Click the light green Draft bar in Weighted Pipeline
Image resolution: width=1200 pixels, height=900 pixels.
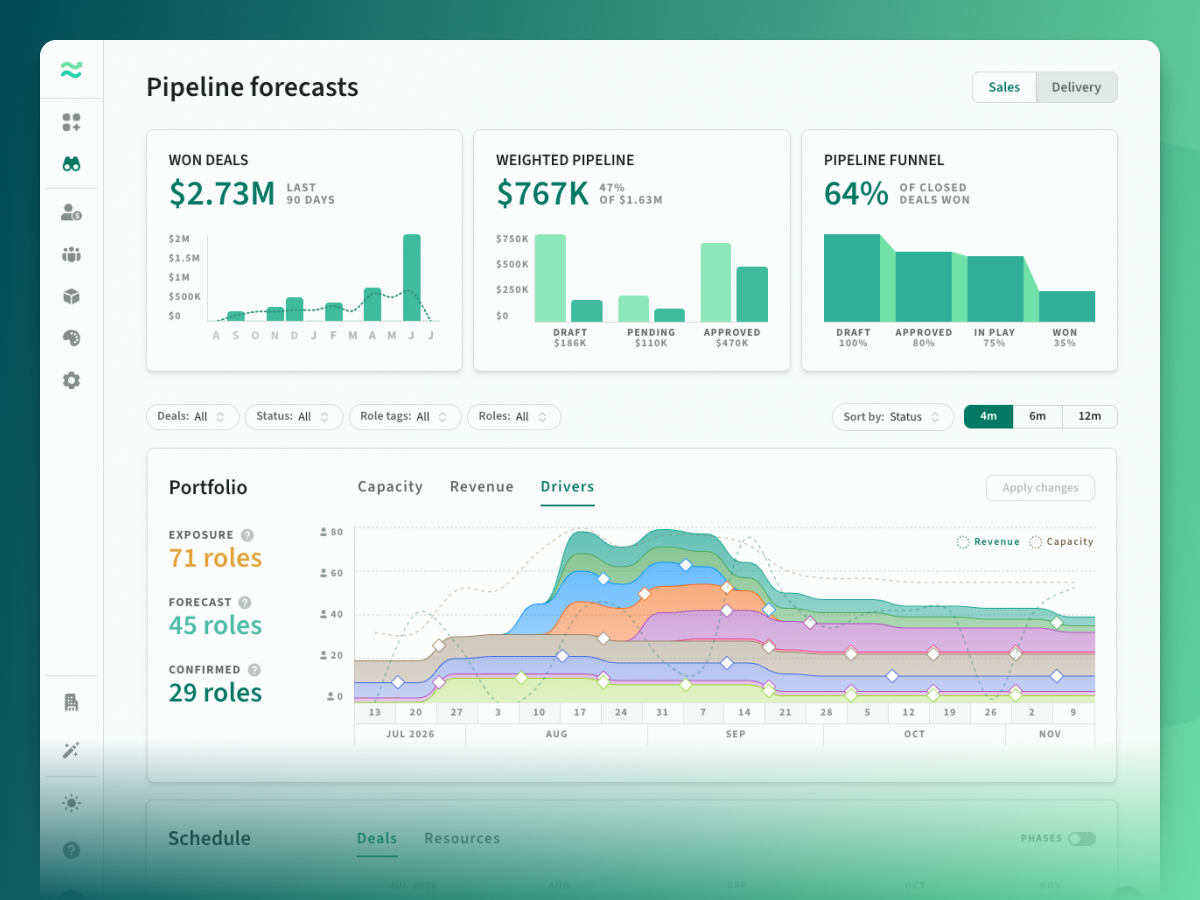550,278
